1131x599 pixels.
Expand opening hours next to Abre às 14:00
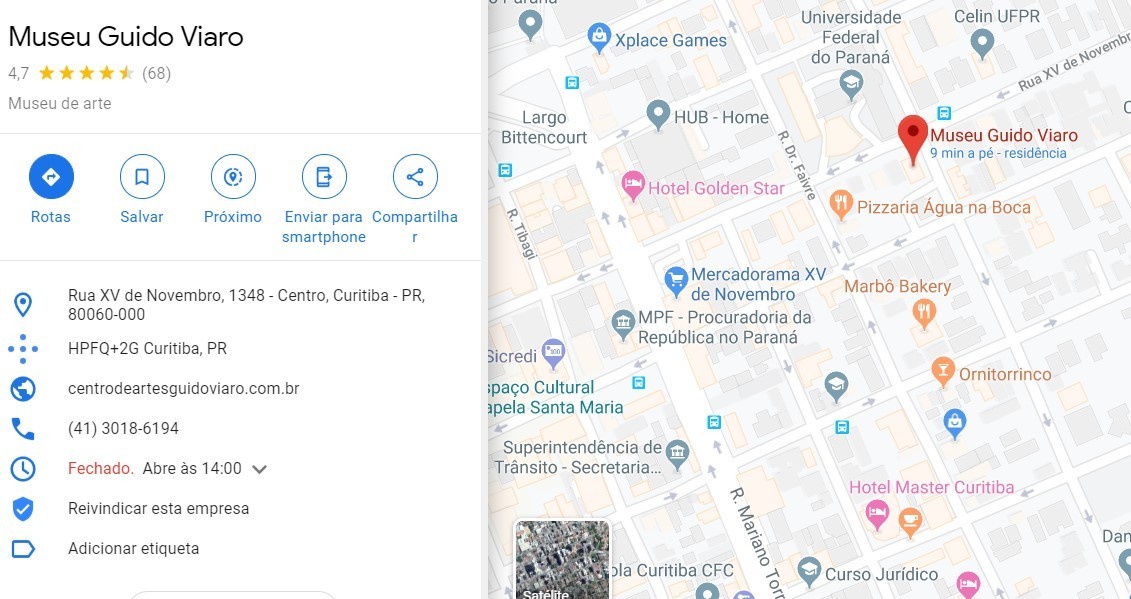click(260, 469)
